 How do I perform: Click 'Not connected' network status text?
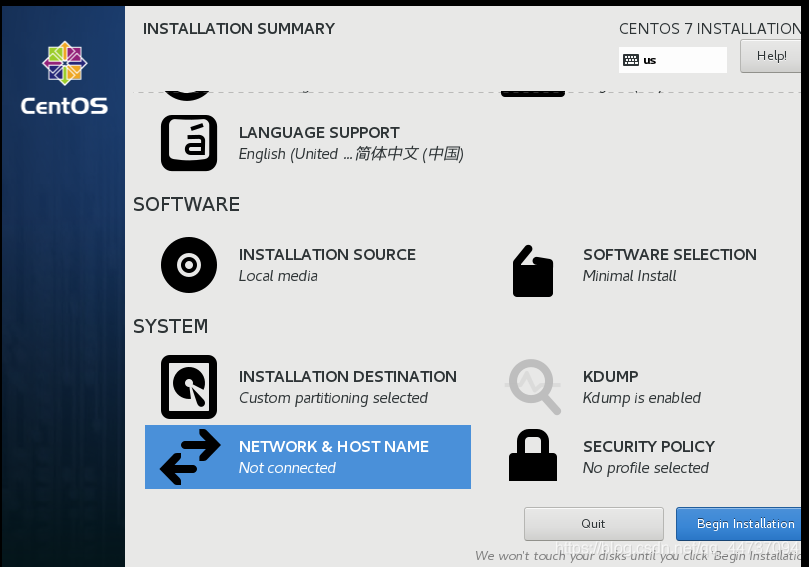click(x=287, y=468)
